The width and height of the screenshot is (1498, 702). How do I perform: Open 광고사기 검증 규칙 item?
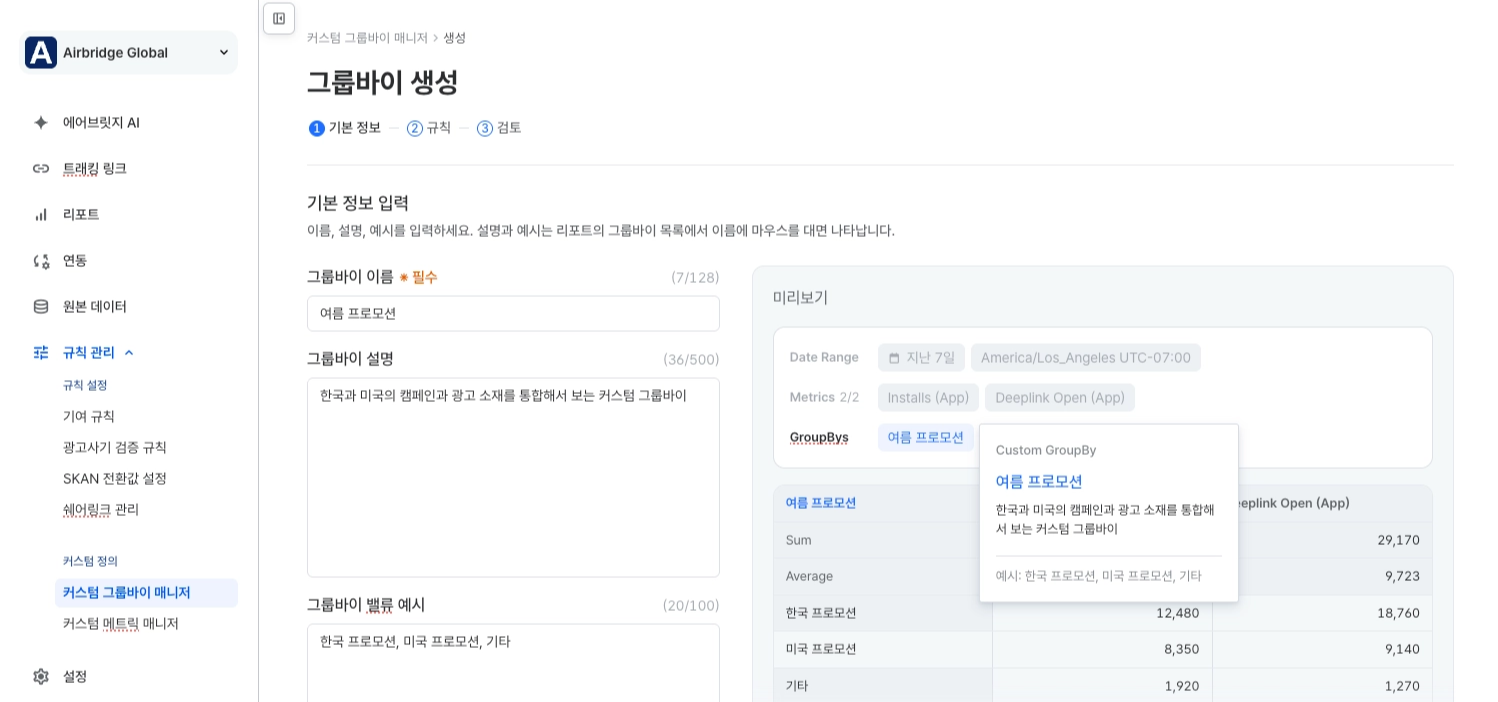click(115, 447)
